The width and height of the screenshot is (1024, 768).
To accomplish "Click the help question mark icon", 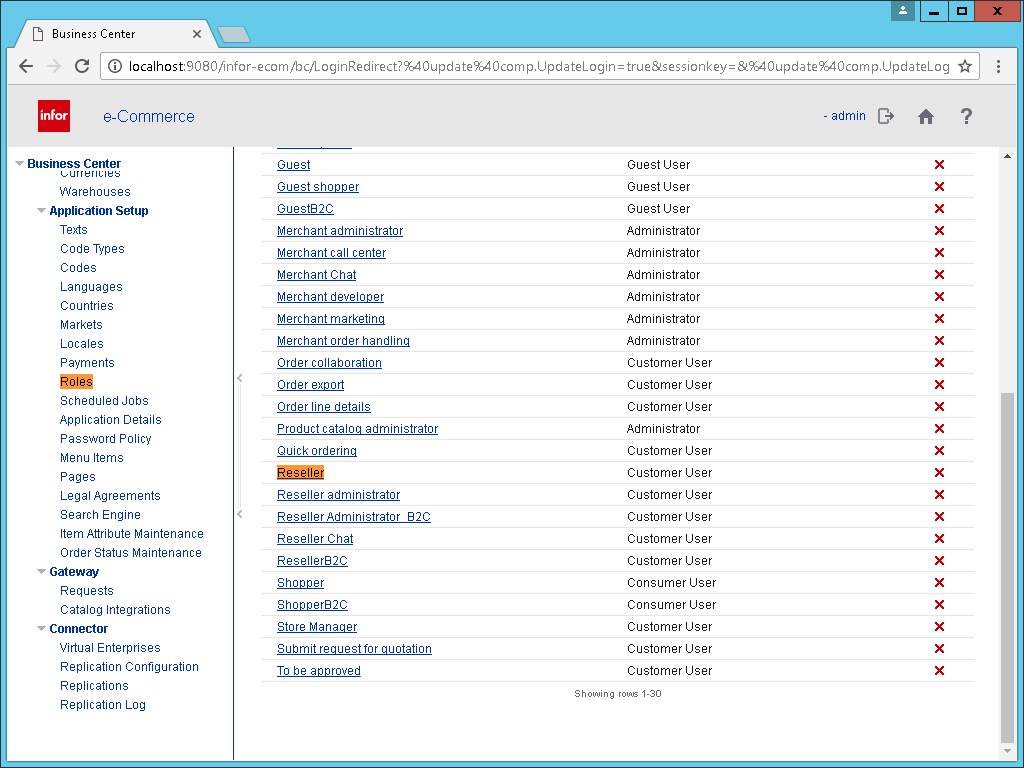I will 966,116.
